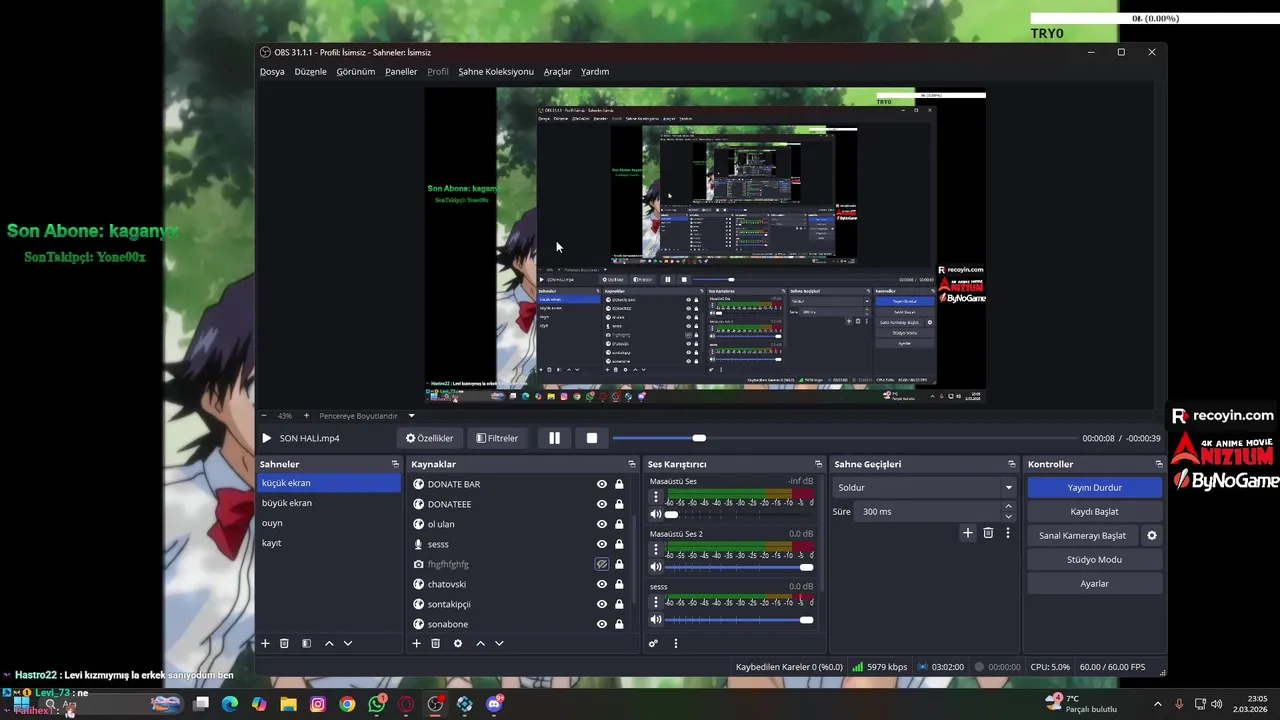Image resolution: width=1280 pixels, height=720 pixels.
Task: Open the Soldur transition dropdown
Action: click(923, 487)
